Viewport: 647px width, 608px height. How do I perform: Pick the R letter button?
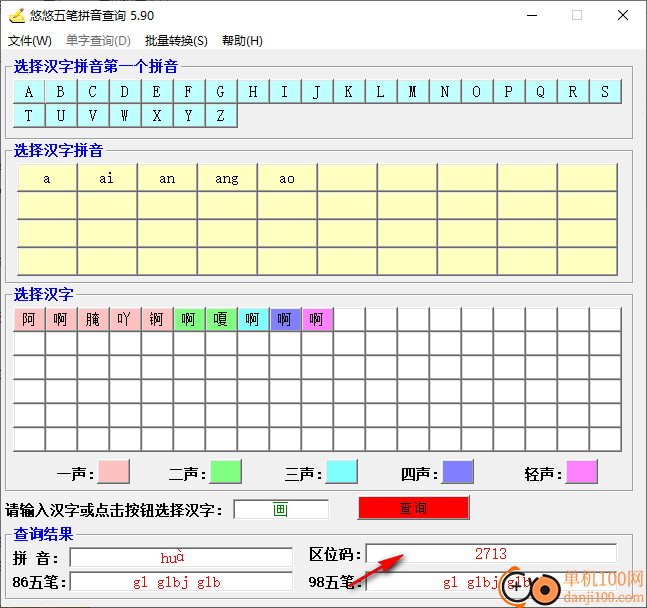coord(573,91)
